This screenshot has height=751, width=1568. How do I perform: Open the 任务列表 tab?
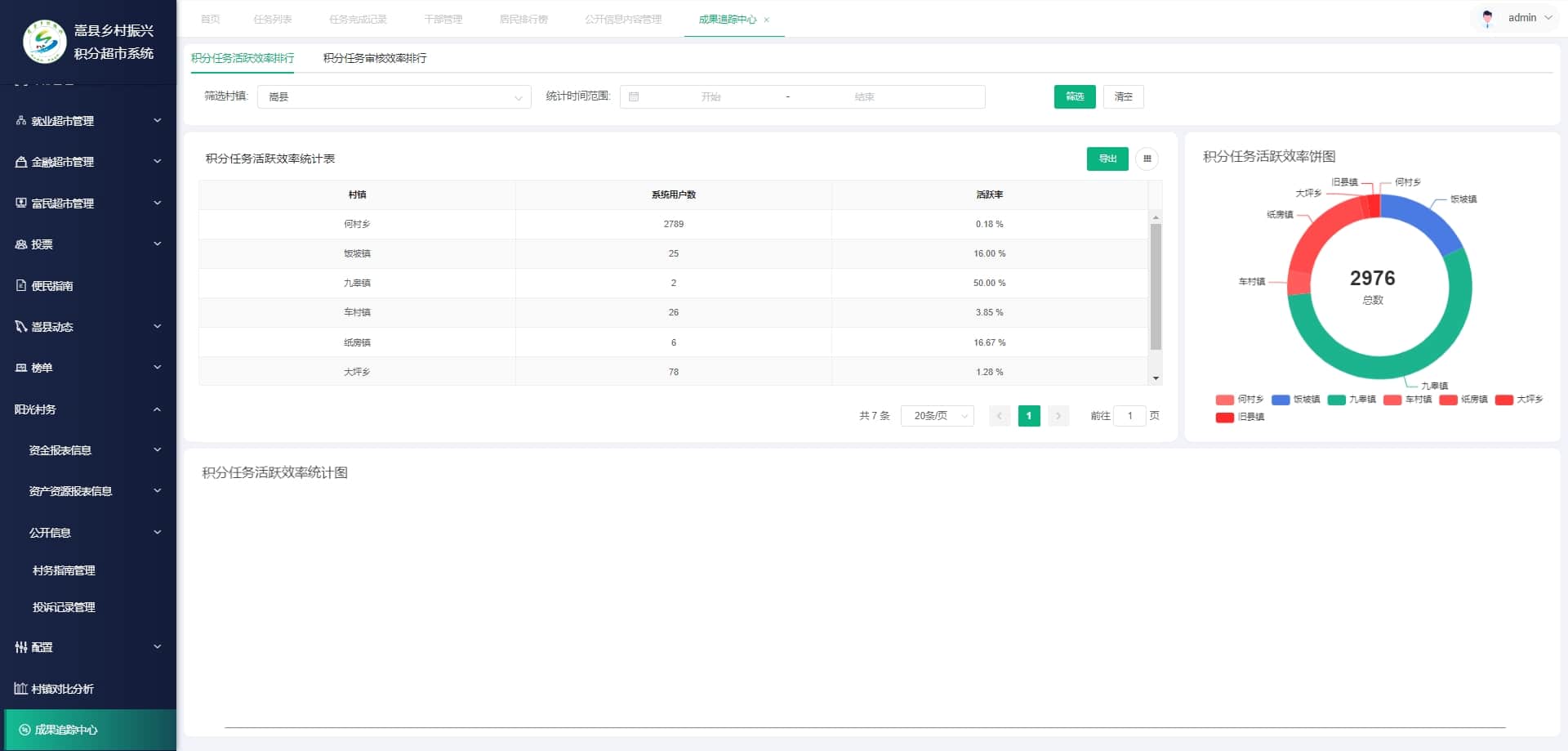point(273,19)
